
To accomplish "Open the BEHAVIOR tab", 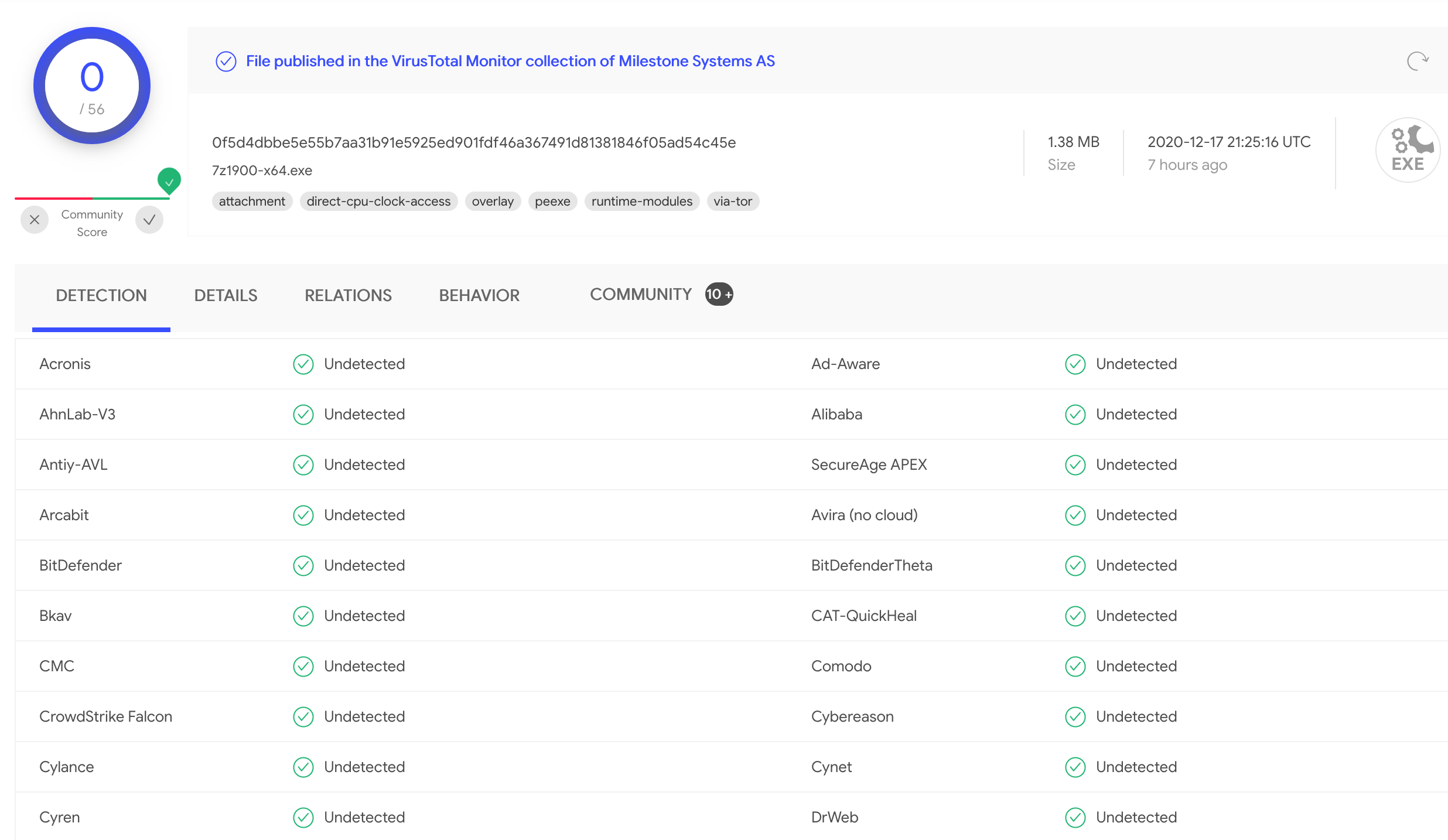I will tap(479, 295).
